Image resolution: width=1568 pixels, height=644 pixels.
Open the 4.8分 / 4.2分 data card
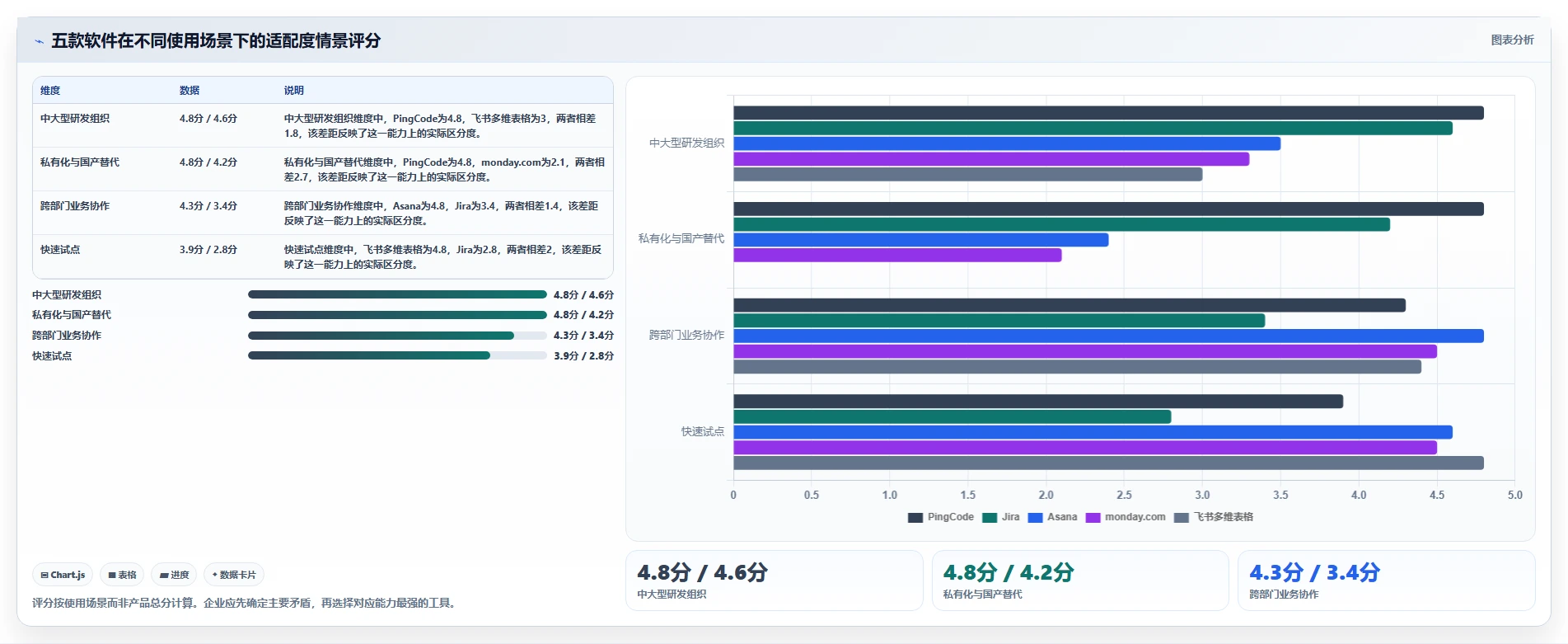point(1080,581)
